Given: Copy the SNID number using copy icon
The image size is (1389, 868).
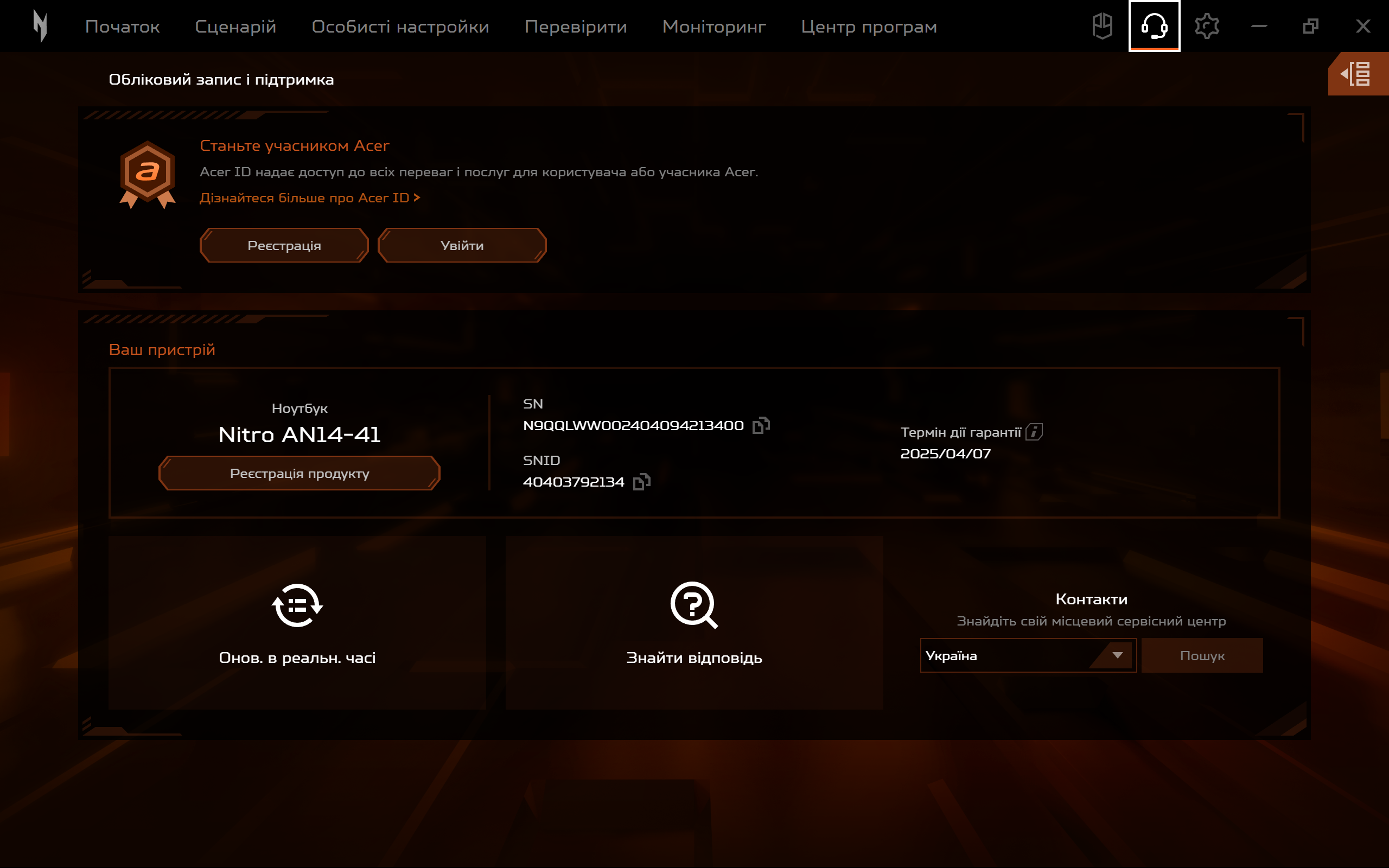Looking at the screenshot, I should [x=642, y=481].
